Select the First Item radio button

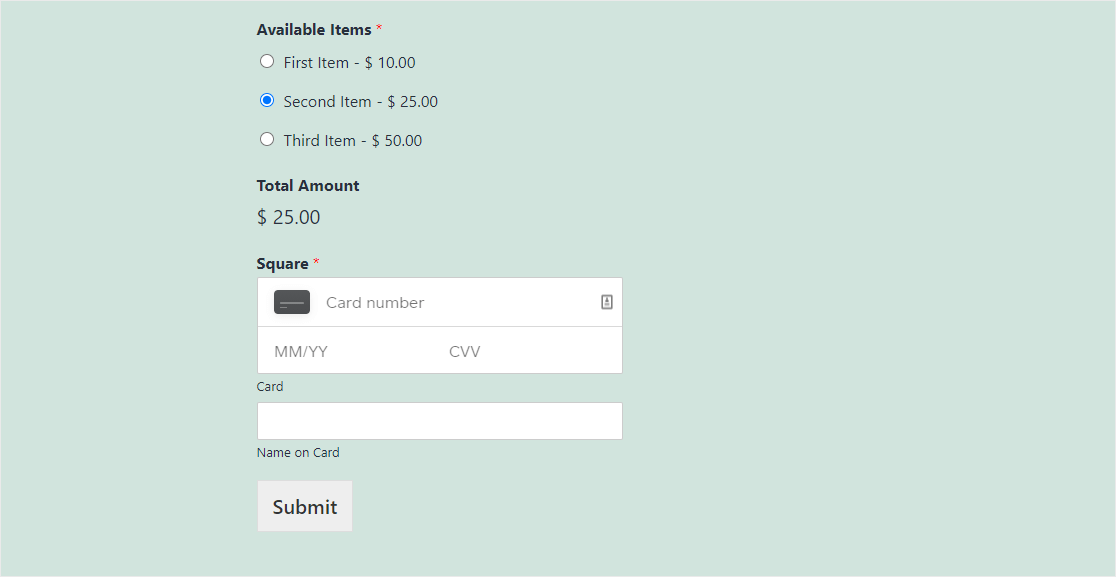(267, 61)
